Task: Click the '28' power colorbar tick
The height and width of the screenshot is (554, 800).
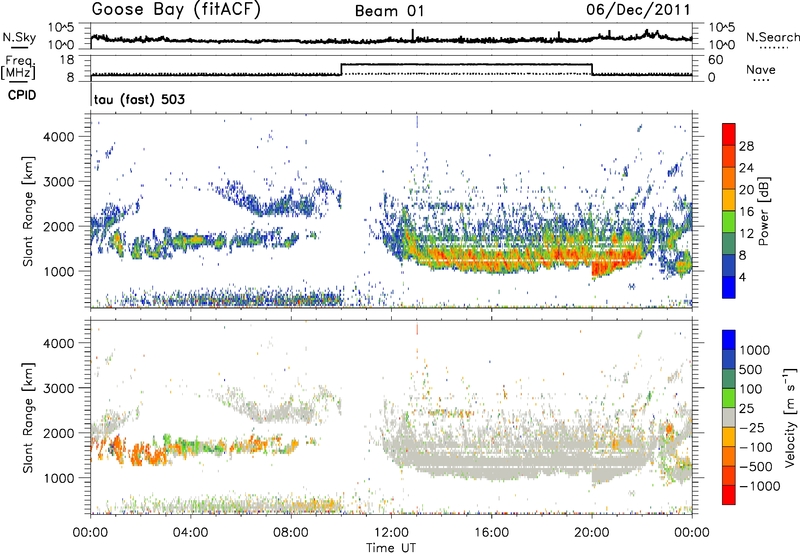Action: (746, 146)
